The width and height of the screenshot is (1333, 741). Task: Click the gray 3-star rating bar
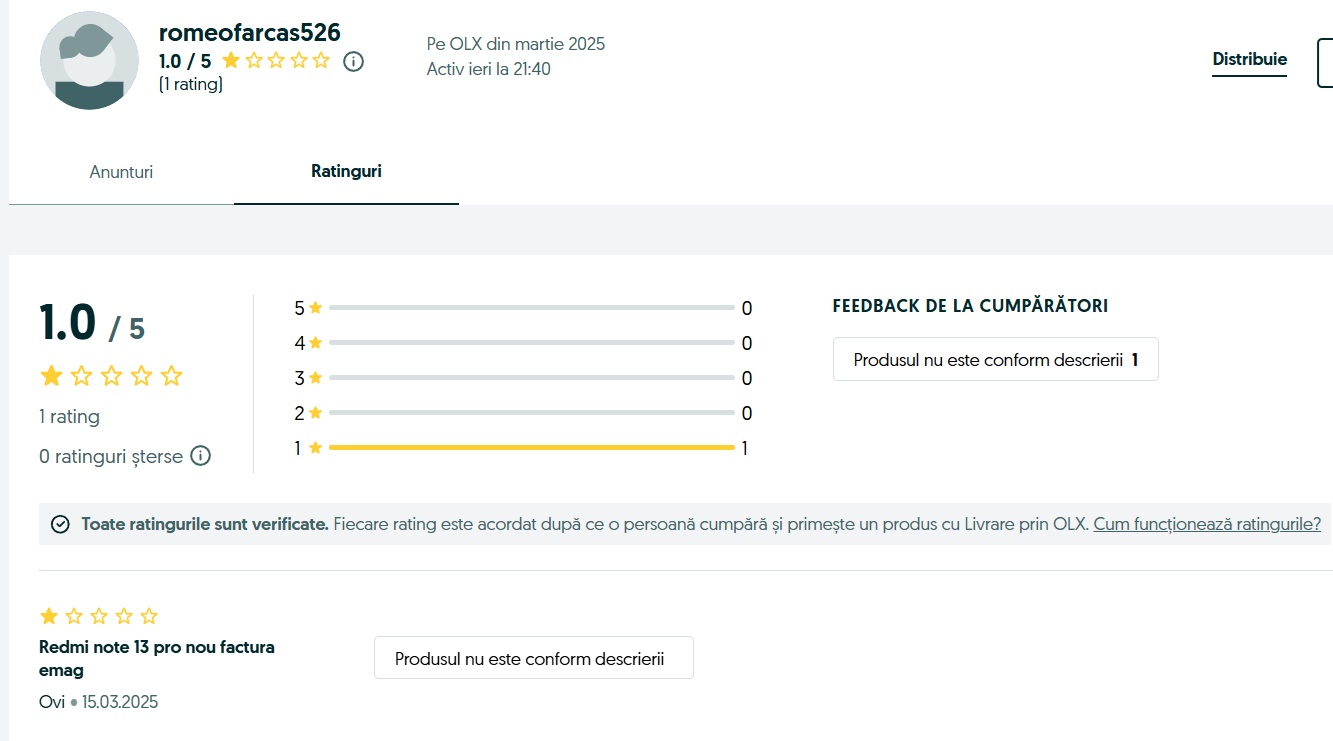coord(531,378)
